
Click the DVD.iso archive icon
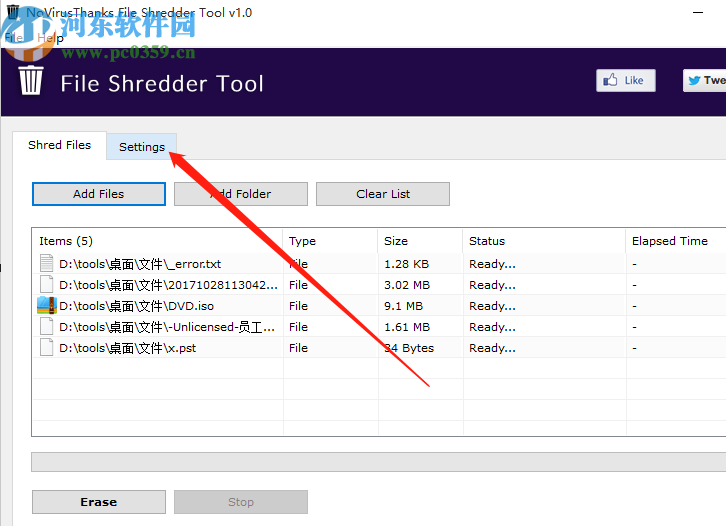click(46, 306)
